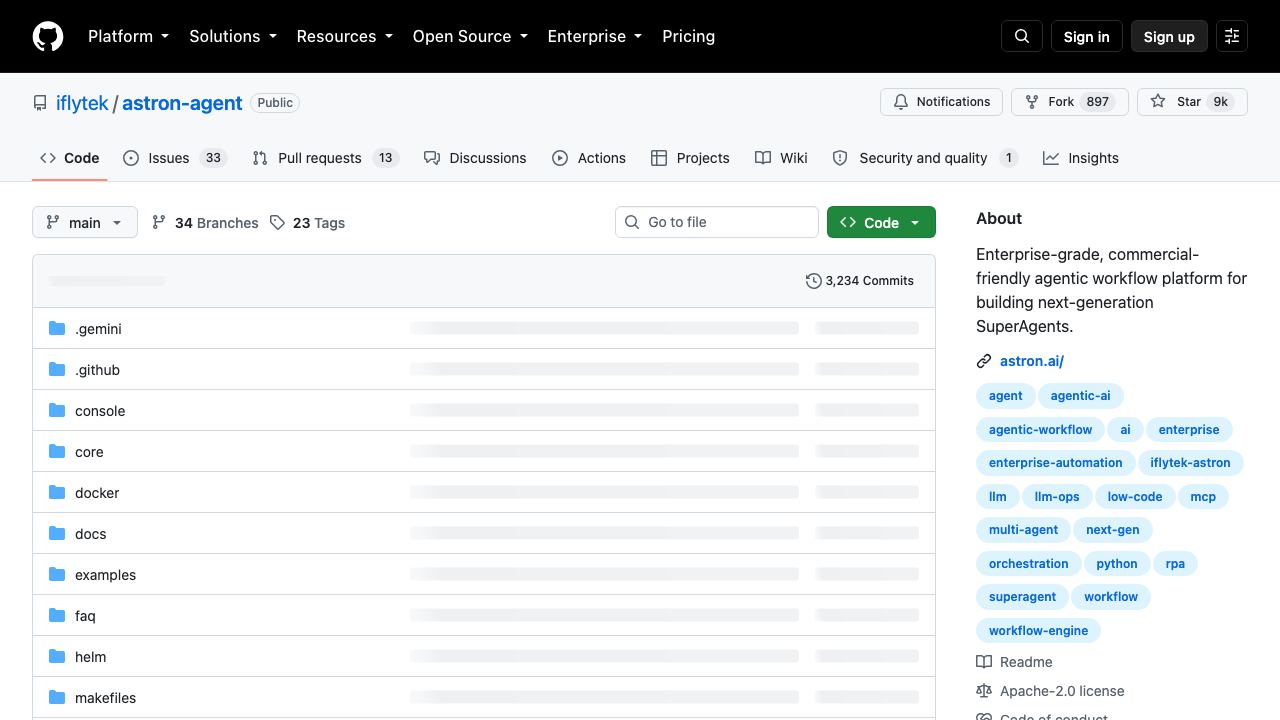
Task: Open the appearance settings icon button
Action: pos(1232,36)
